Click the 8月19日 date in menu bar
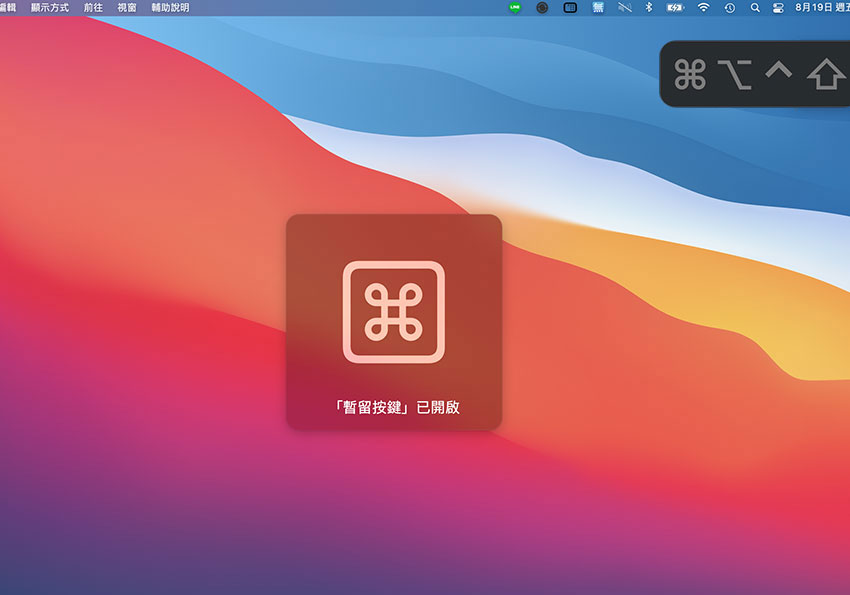The width and height of the screenshot is (850, 595). pyautogui.click(x=814, y=8)
